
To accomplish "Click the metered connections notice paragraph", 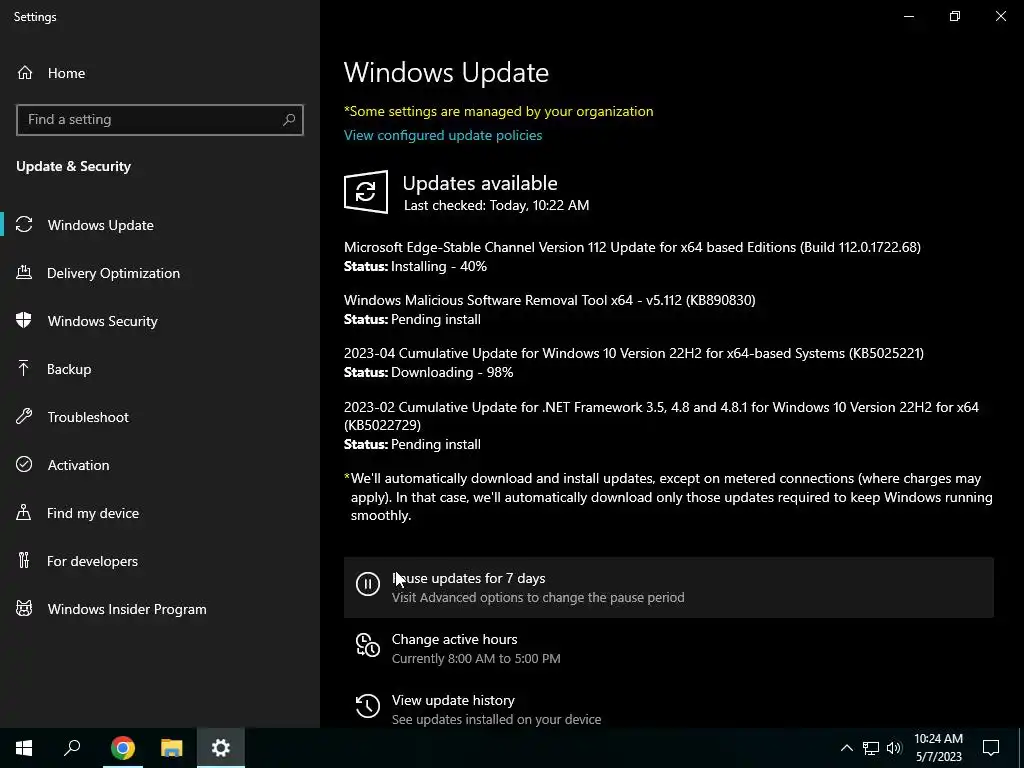I will [x=669, y=497].
